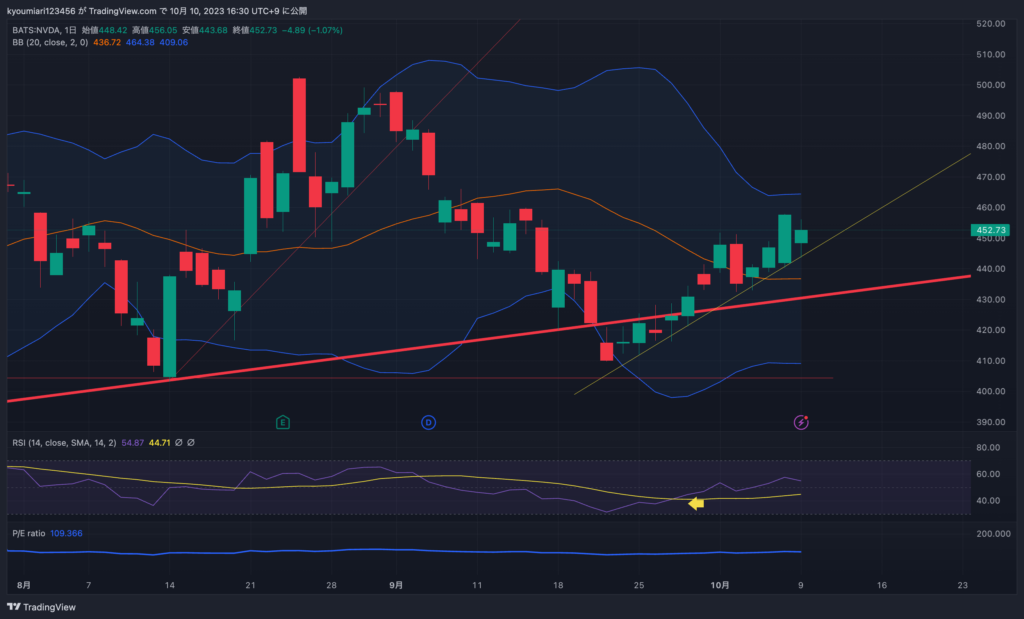Click date 18 on the time axis

pos(558,585)
